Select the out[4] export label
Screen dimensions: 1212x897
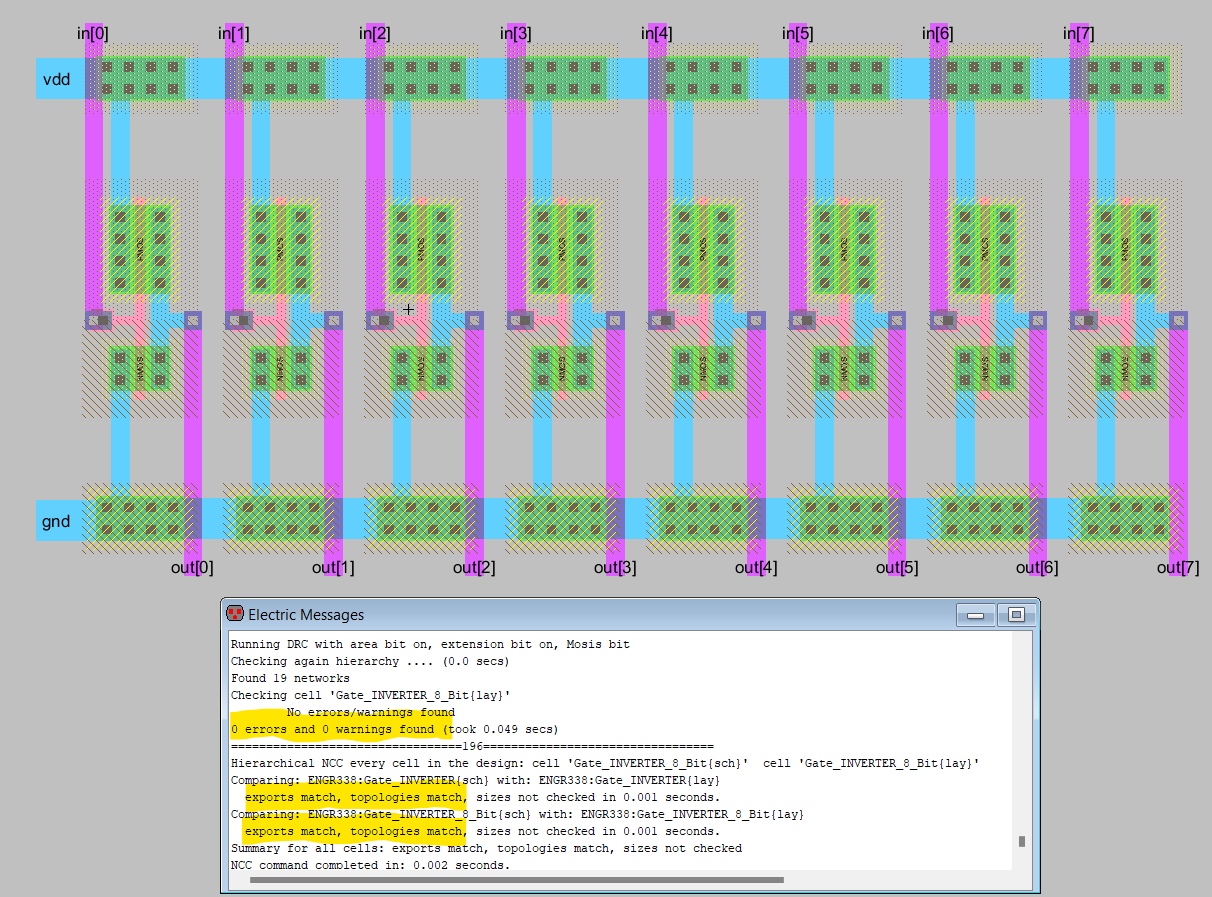coord(755,568)
